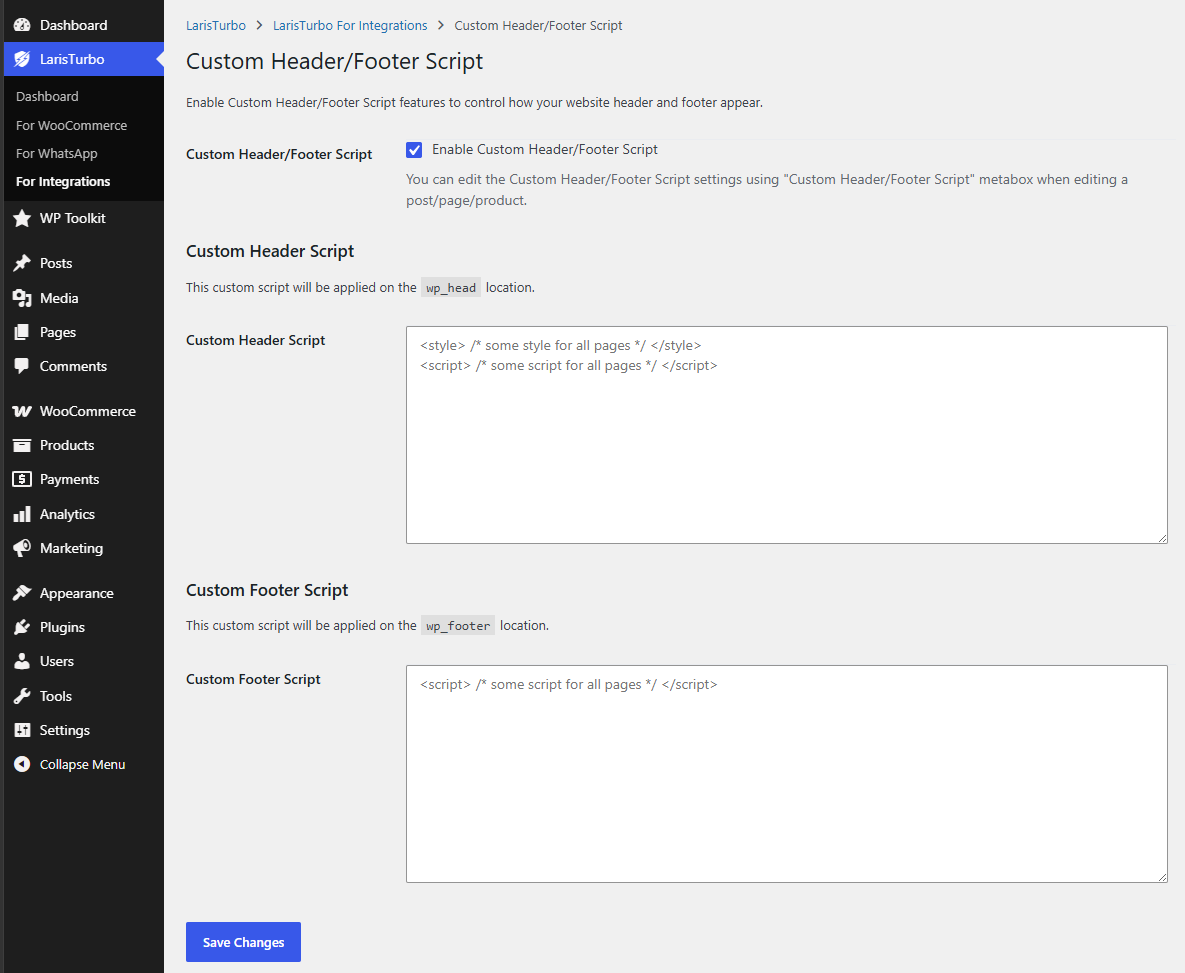Click the Analytics bar chart icon

point(22,514)
